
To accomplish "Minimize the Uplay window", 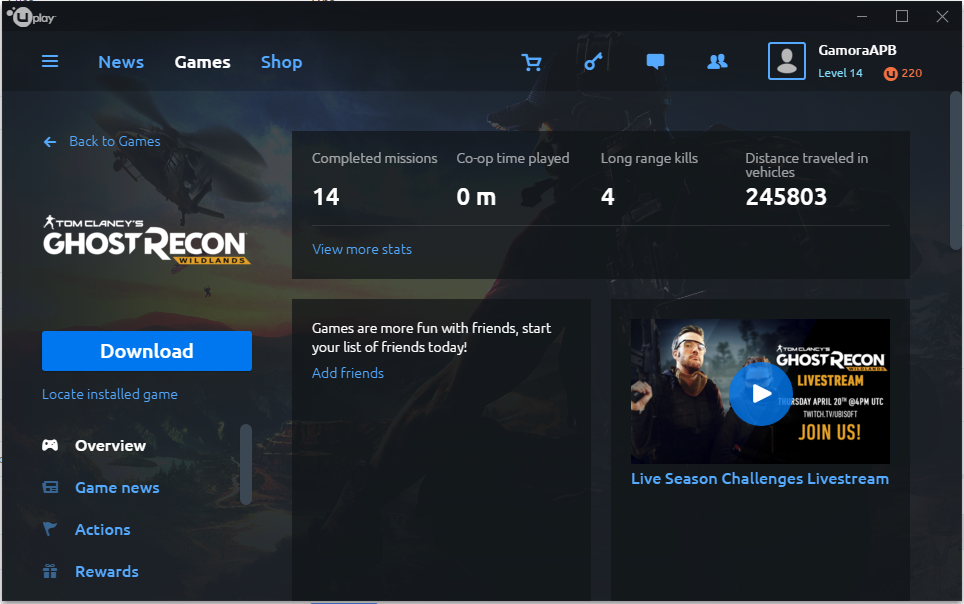I will pos(862,17).
